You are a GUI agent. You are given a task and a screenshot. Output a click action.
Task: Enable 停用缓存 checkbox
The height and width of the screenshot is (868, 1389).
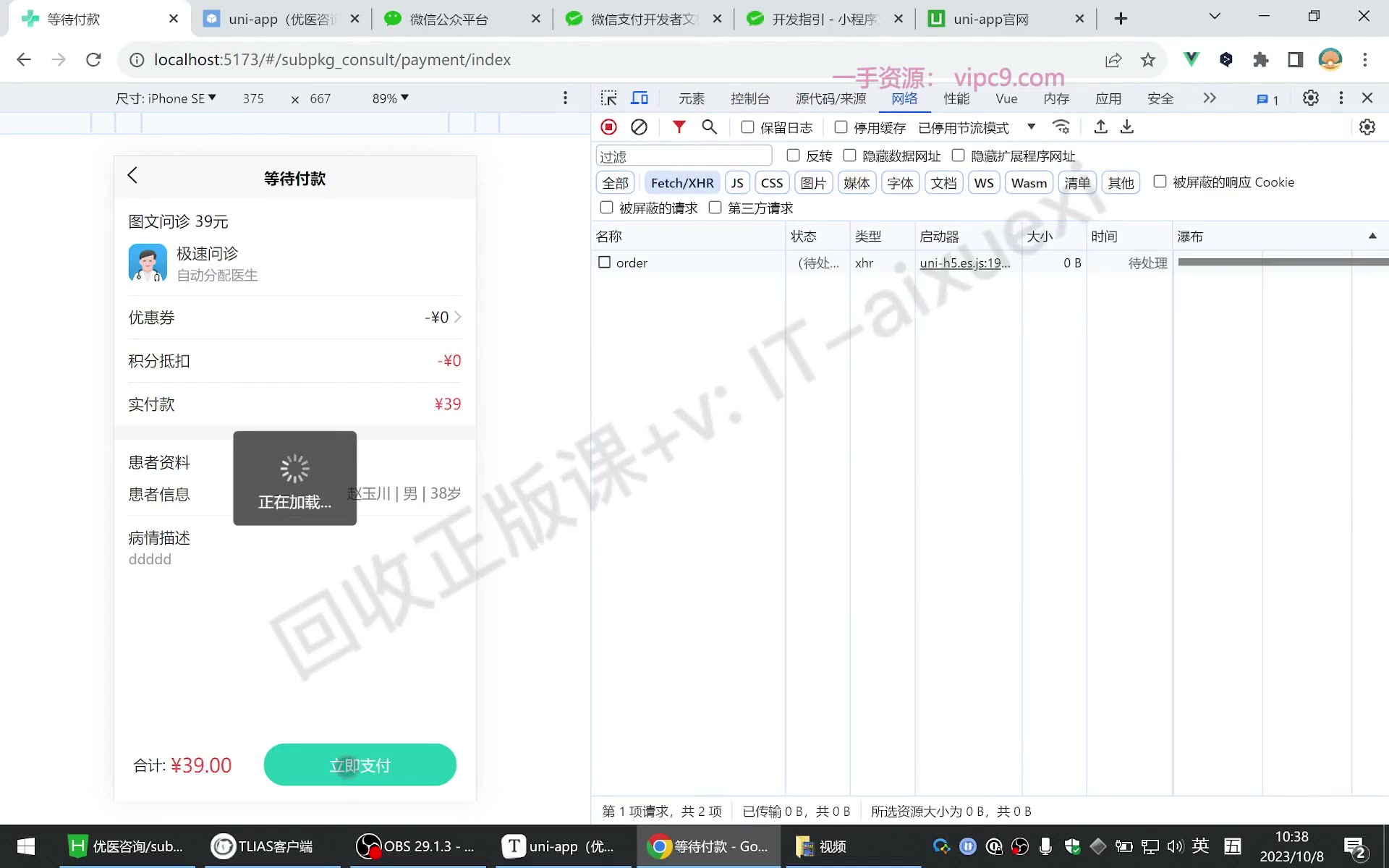pyautogui.click(x=841, y=127)
